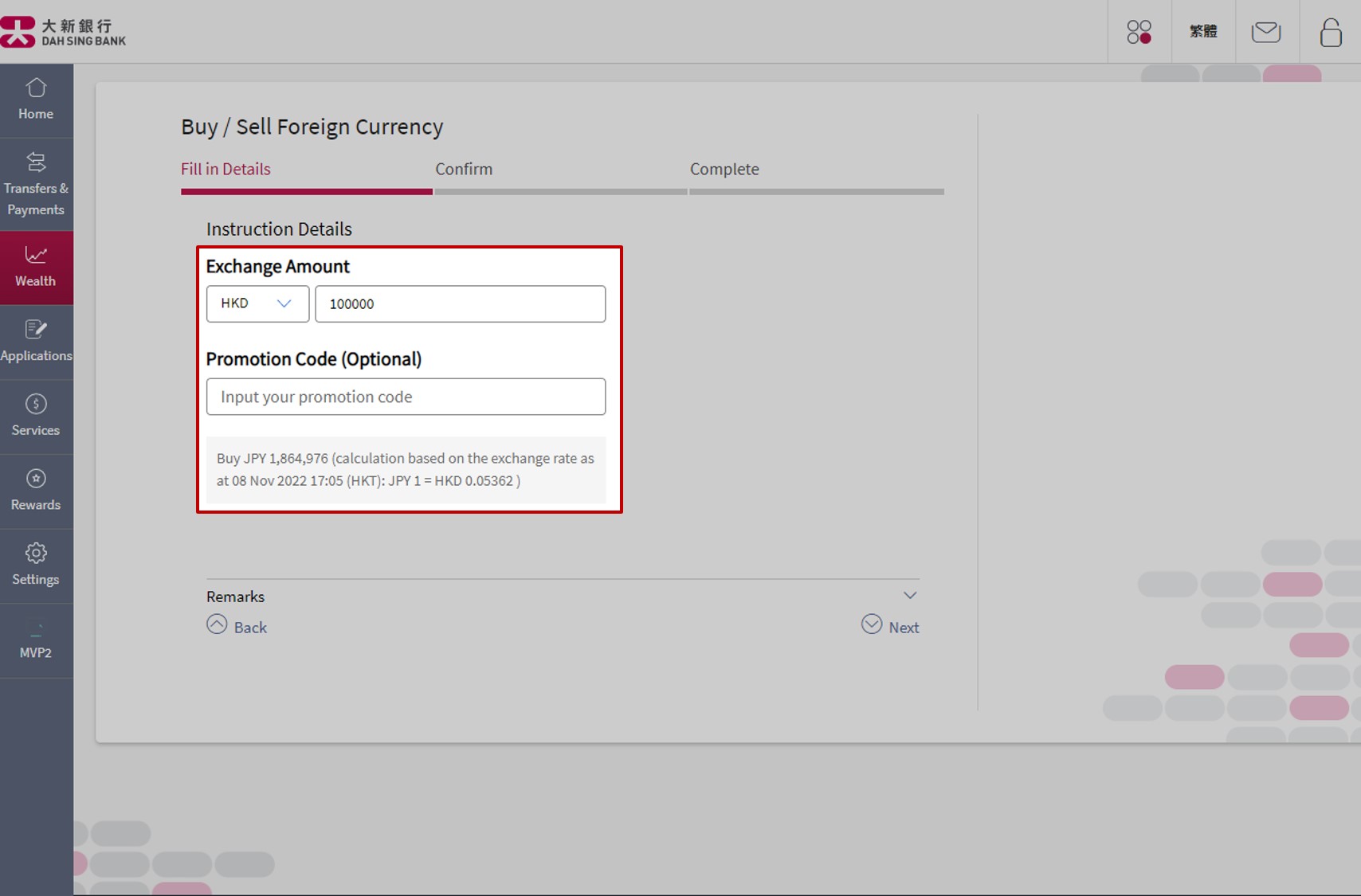Click the padlock logout icon
Screen dimensions: 1361x896
1331,33
